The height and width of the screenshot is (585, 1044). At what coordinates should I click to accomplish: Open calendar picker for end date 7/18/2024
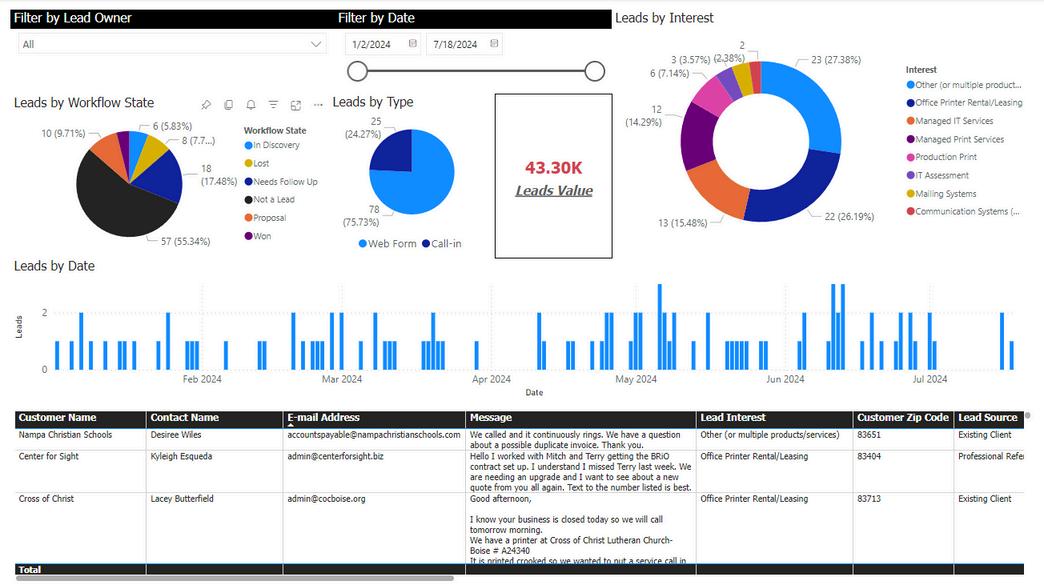pos(494,44)
